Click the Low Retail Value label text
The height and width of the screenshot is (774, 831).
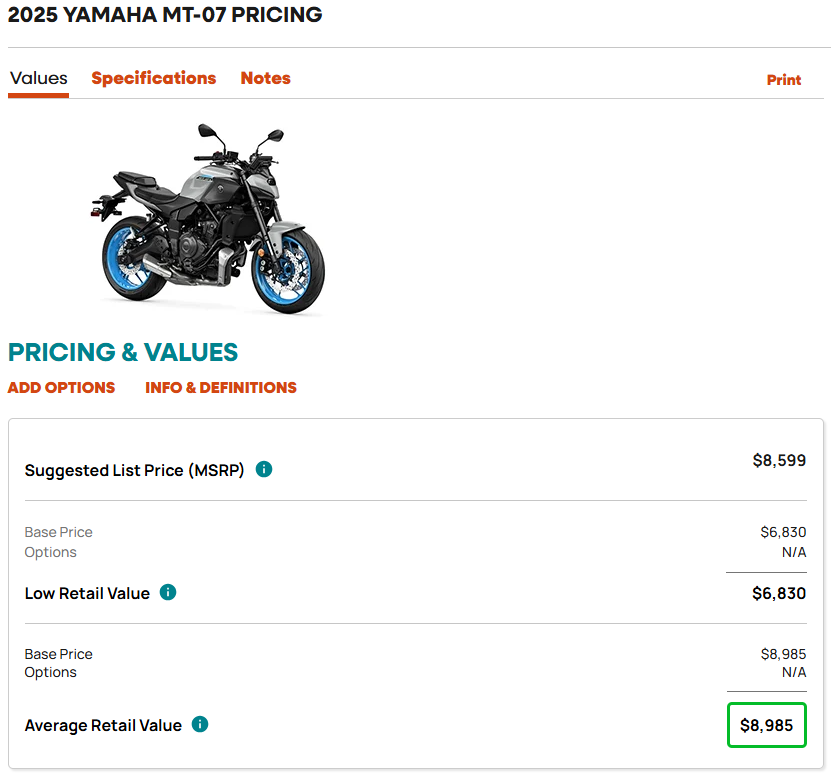[x=87, y=594]
